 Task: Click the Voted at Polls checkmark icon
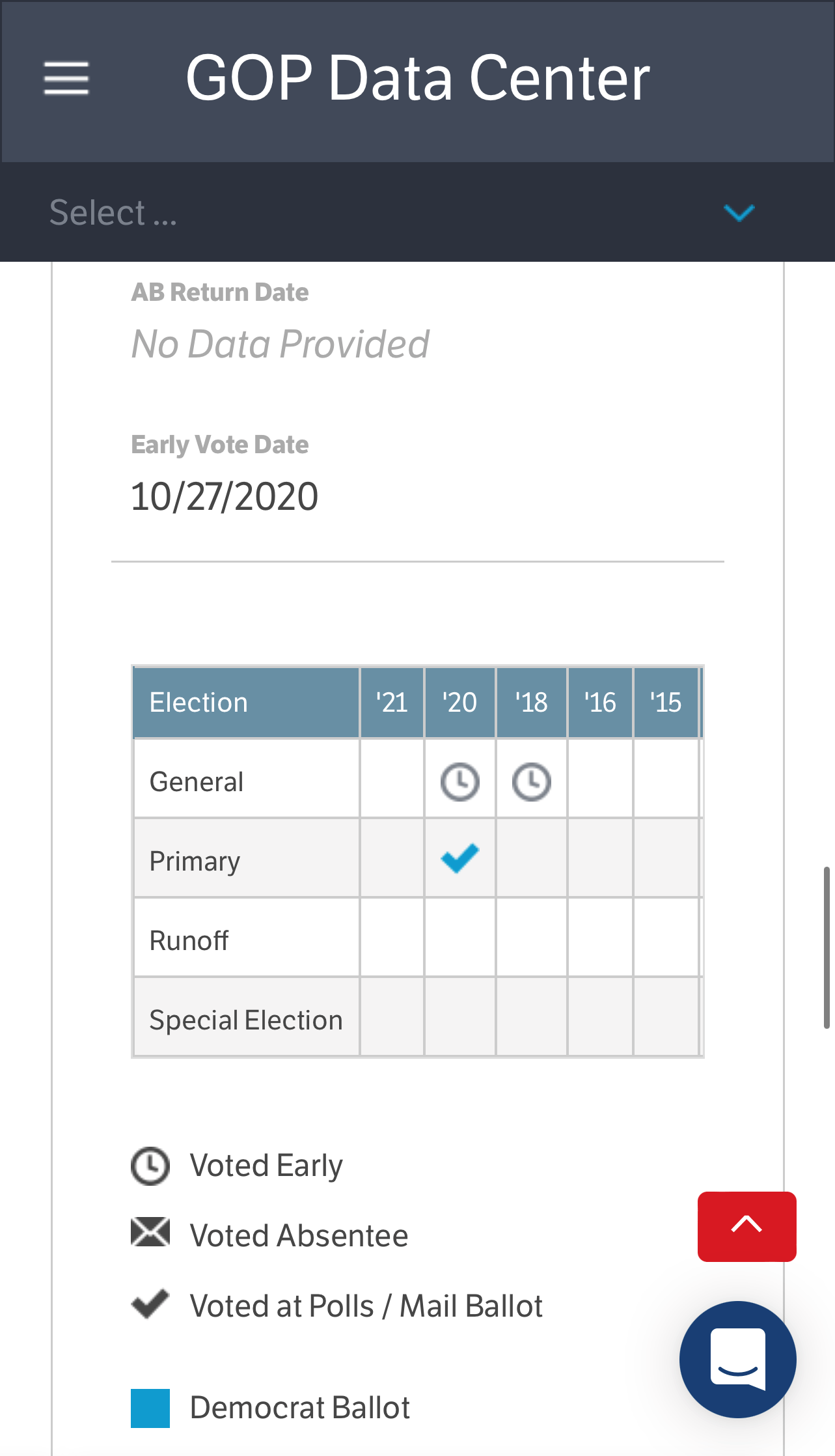tap(150, 1304)
